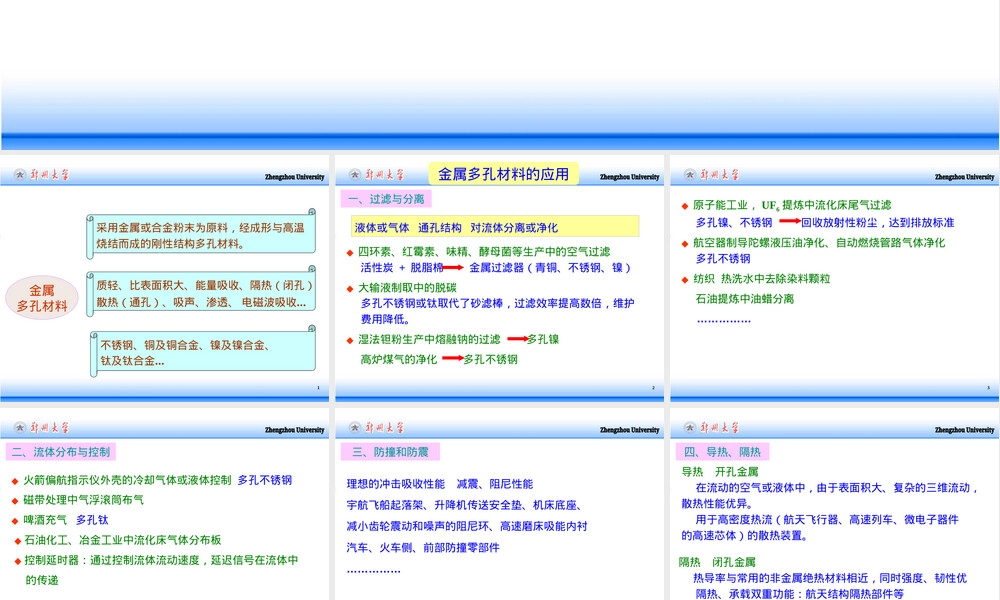
Task: Click Zhengzhou University text on the 原子能工业 slide
Action: pos(964,177)
